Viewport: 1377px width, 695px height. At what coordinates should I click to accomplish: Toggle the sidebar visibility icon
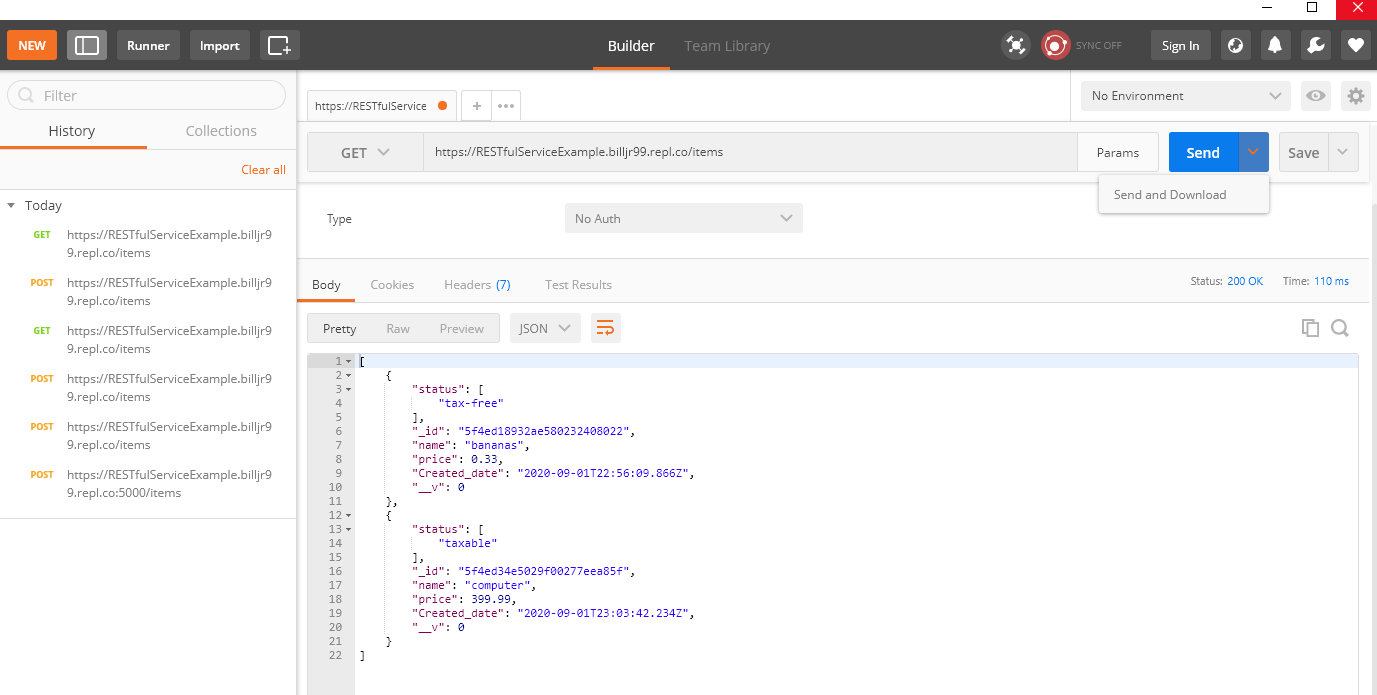(87, 45)
